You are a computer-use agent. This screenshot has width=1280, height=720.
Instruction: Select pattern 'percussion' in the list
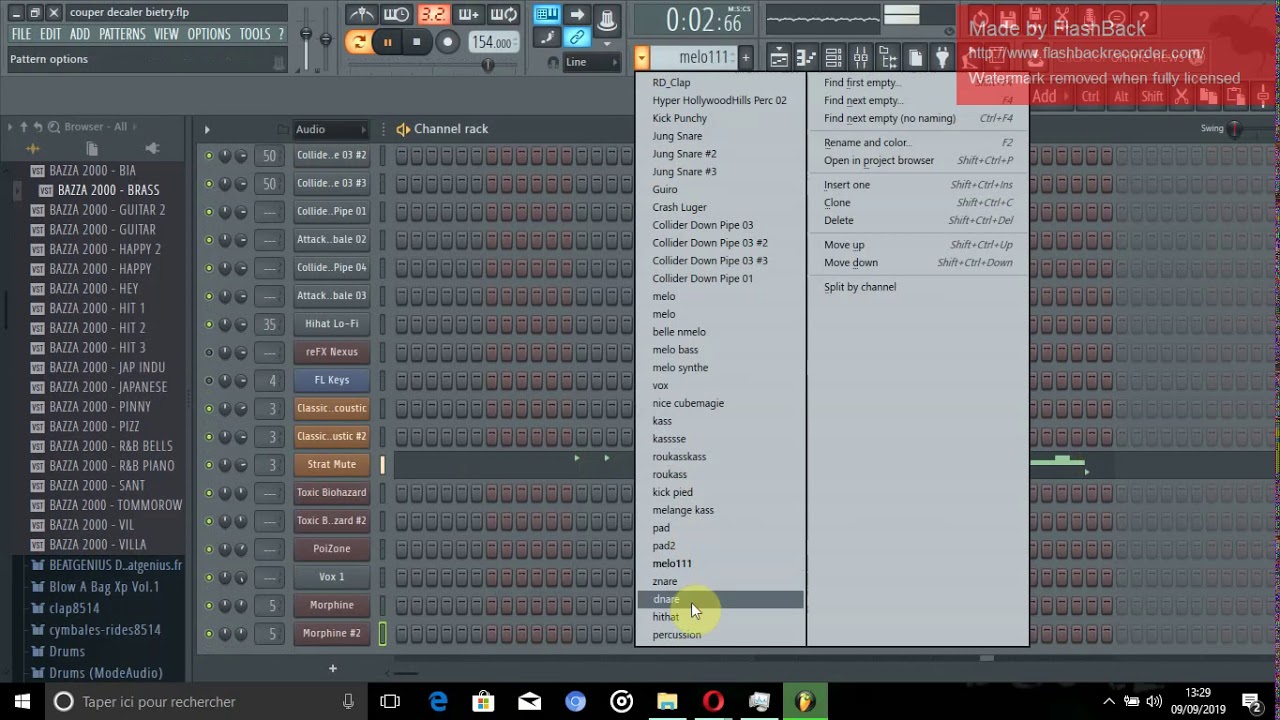click(720, 635)
